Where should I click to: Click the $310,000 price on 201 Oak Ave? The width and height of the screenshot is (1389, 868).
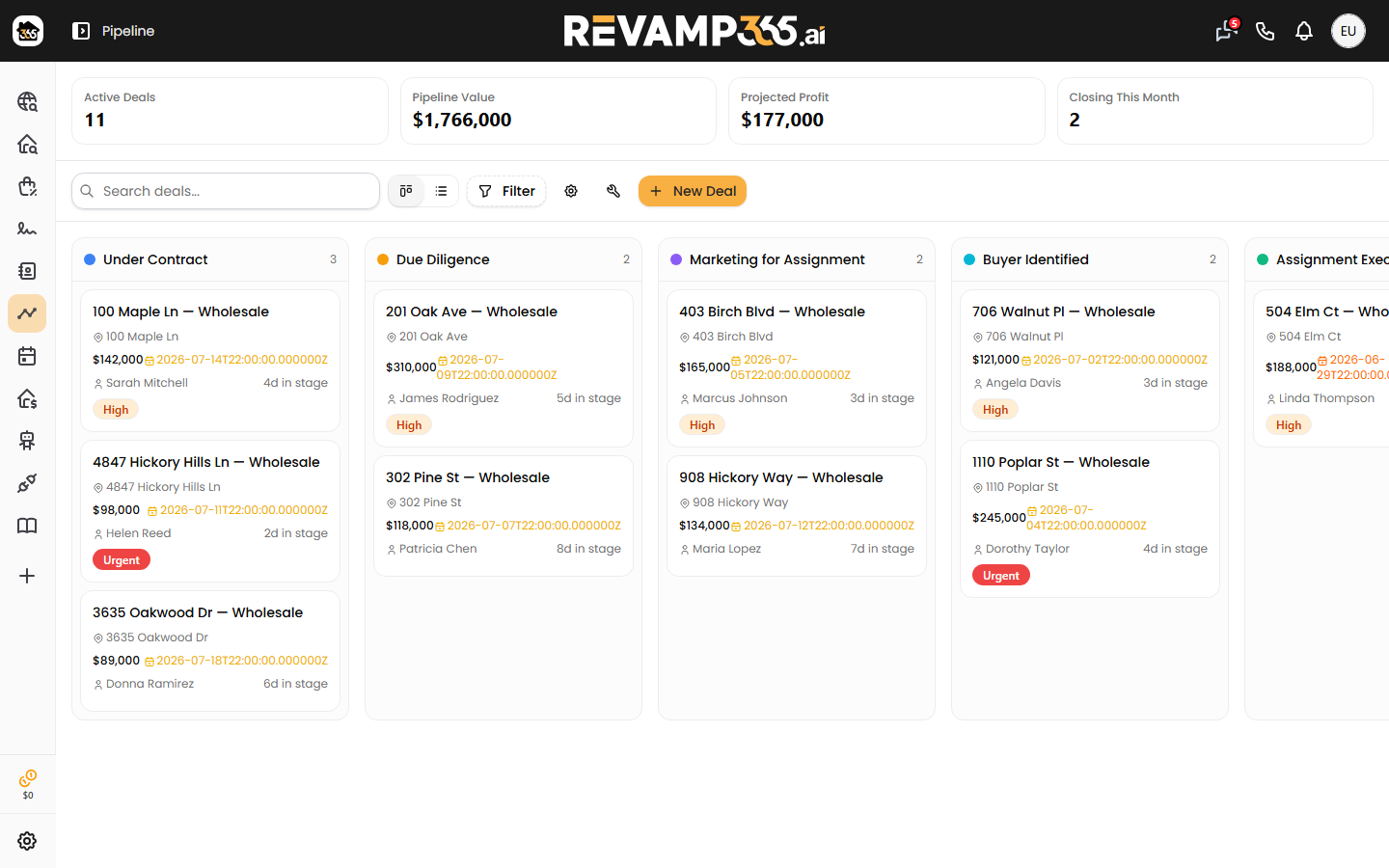[x=411, y=367]
